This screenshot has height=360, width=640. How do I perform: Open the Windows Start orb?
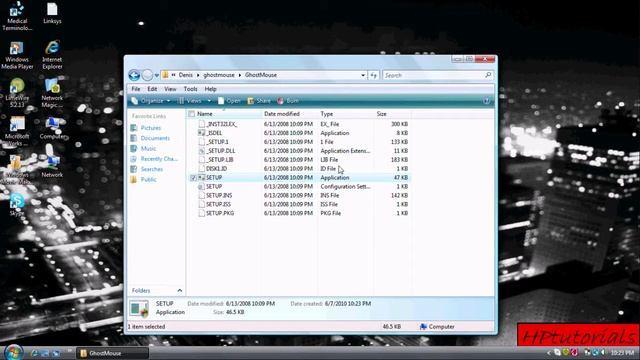point(13,352)
